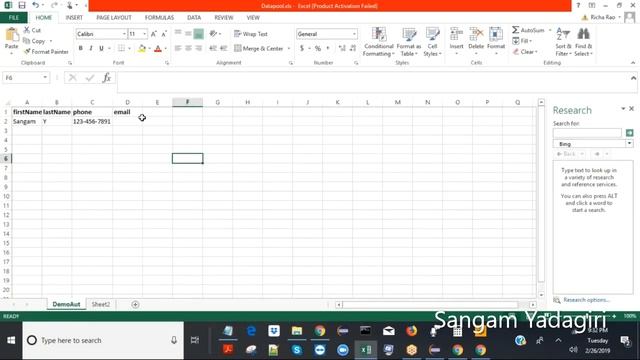This screenshot has width=640, height=360.
Task: Open Find & Select binoculars menu
Action: (x=583, y=42)
